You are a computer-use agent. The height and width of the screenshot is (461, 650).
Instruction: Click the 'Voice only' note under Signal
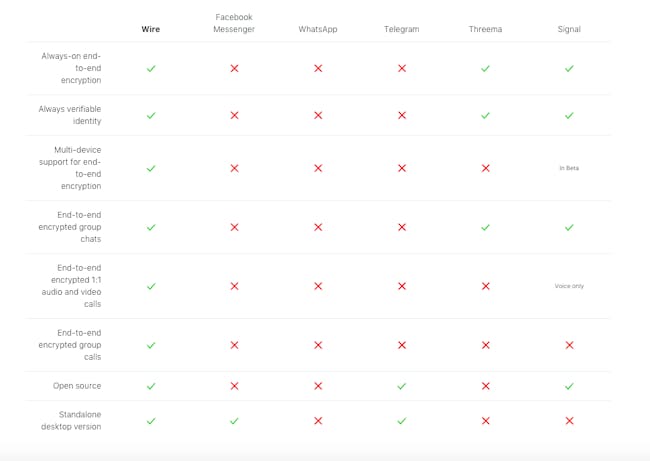pos(569,286)
